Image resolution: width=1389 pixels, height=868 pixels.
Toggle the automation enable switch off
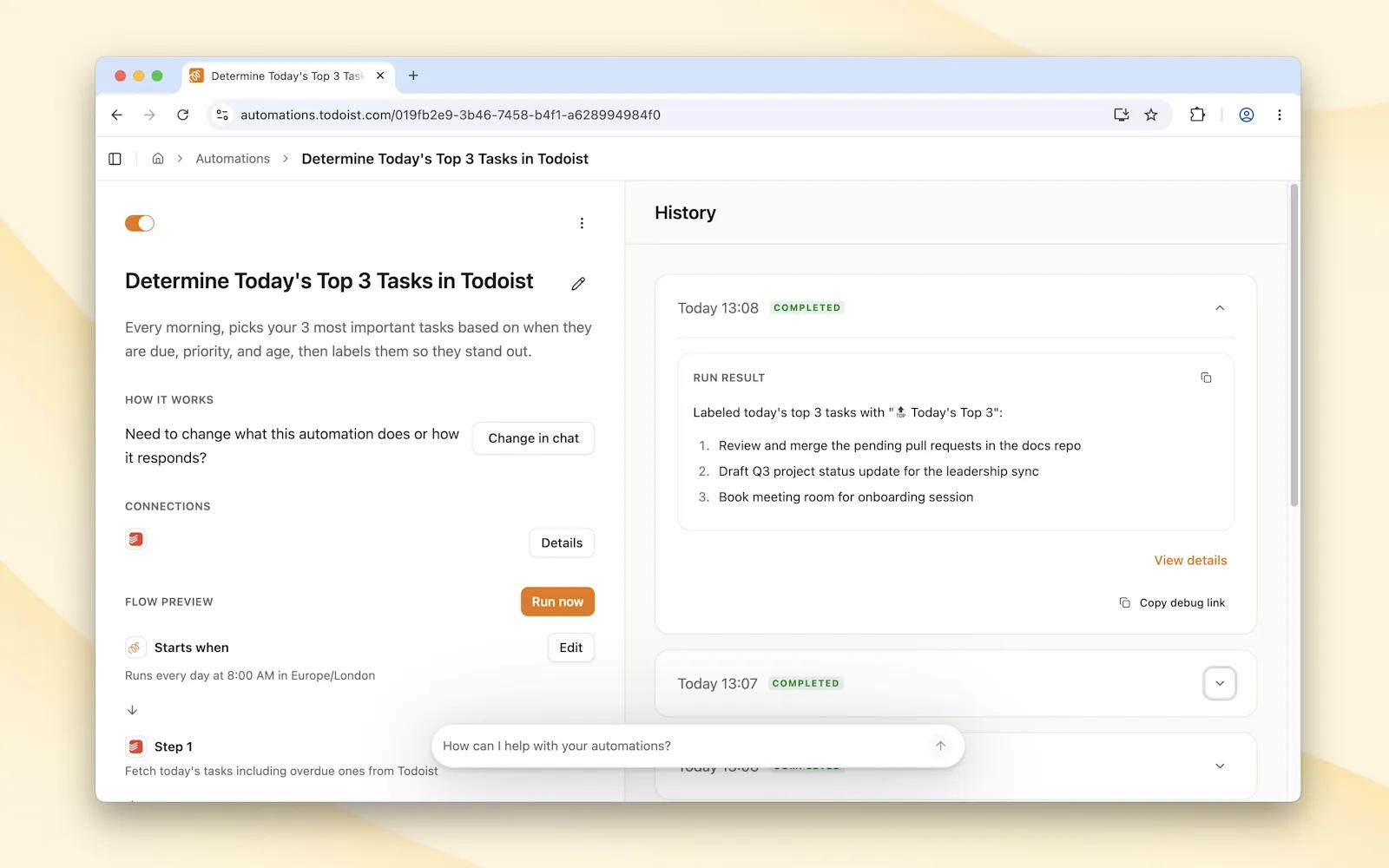click(140, 223)
